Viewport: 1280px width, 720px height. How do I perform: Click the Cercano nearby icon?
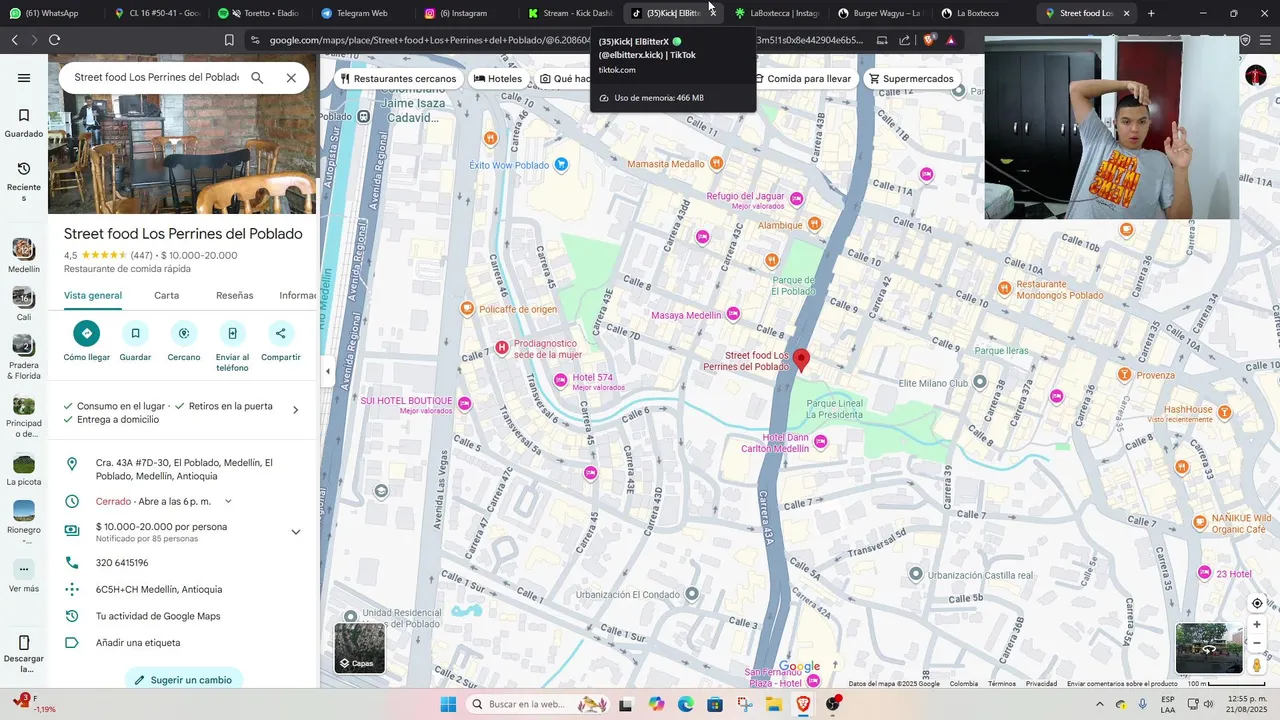click(x=184, y=333)
